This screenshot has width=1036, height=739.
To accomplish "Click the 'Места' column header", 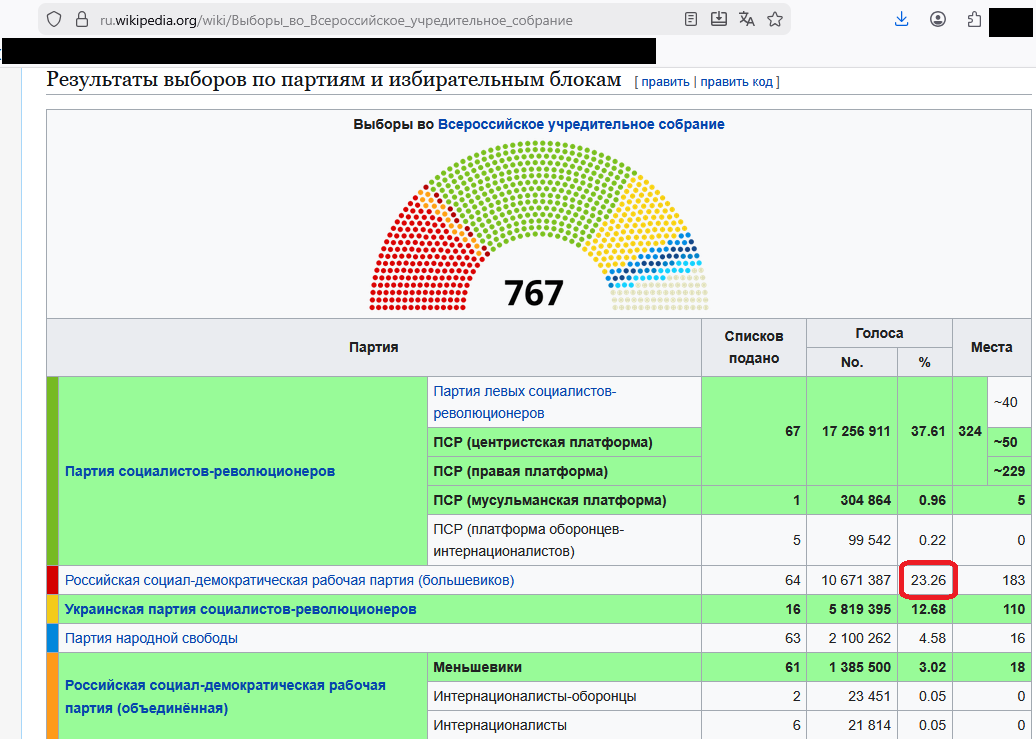I will (992, 348).
